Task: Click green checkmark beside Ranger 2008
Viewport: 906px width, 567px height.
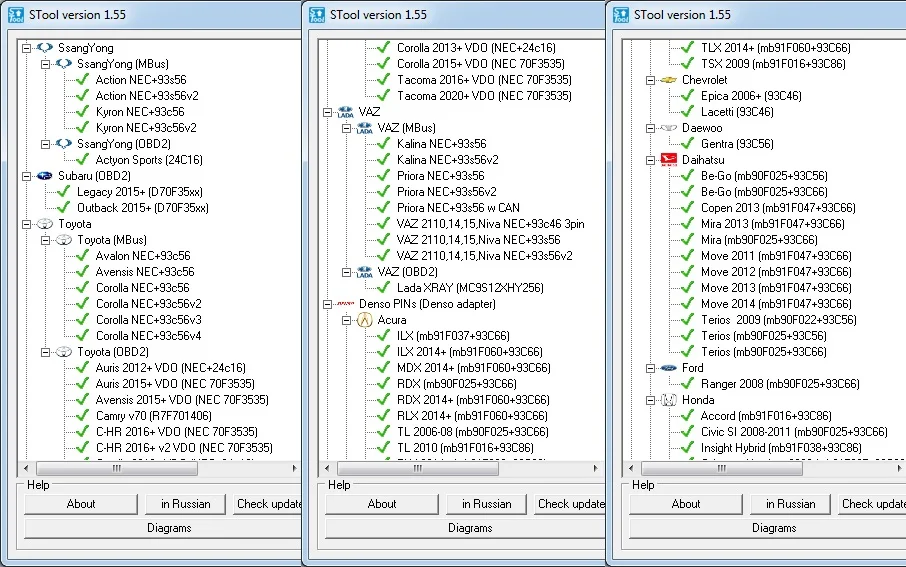Action: pyautogui.click(x=688, y=384)
